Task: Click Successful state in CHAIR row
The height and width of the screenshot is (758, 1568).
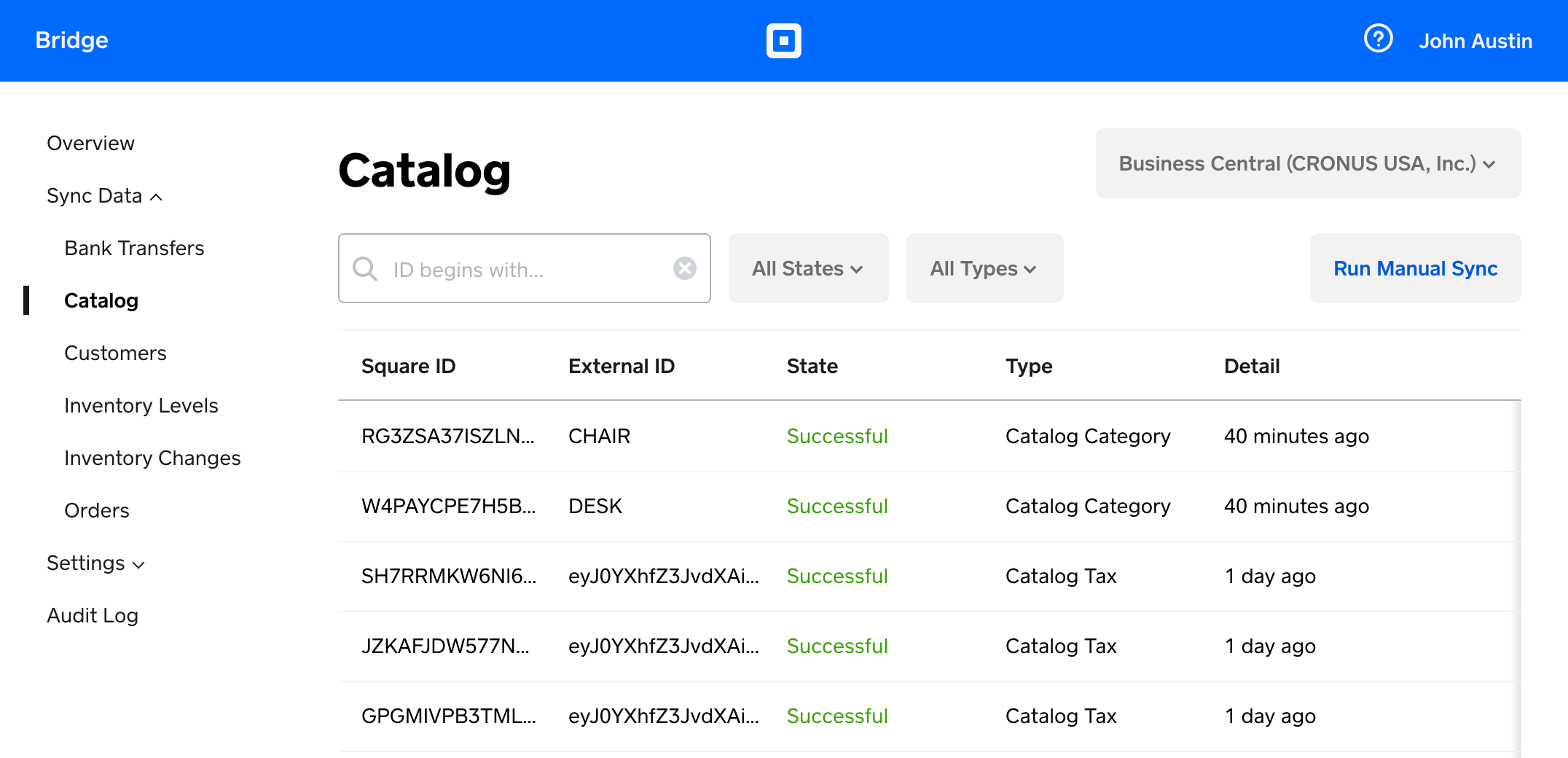Action: click(838, 436)
